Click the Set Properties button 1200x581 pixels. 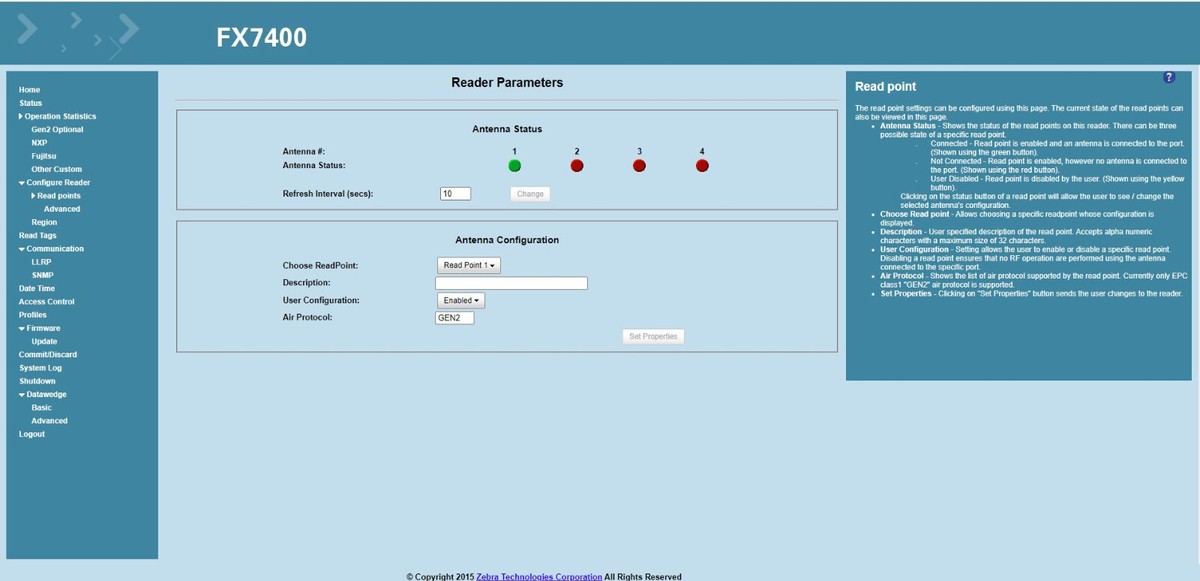653,337
